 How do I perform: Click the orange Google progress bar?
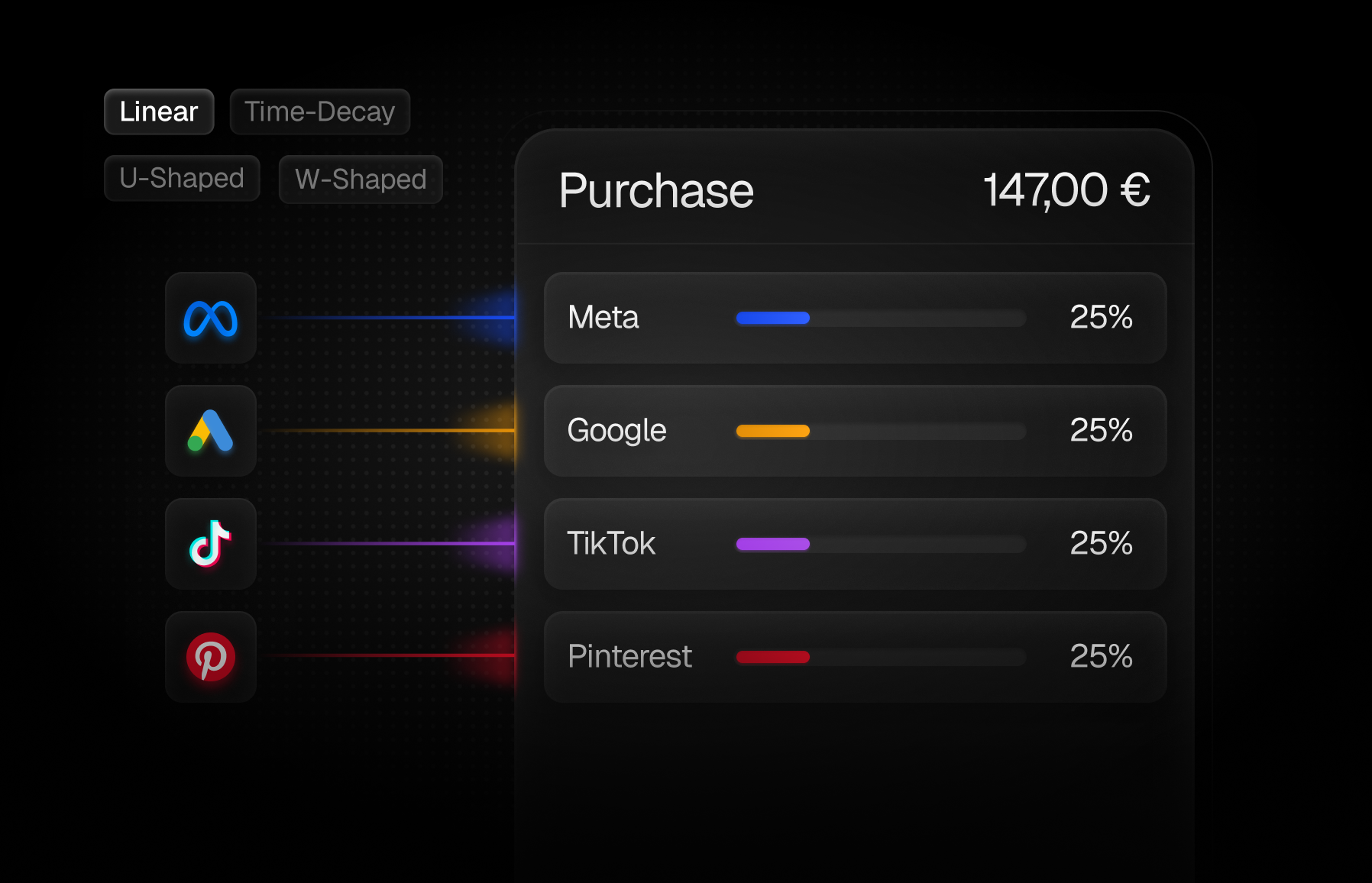click(x=773, y=431)
